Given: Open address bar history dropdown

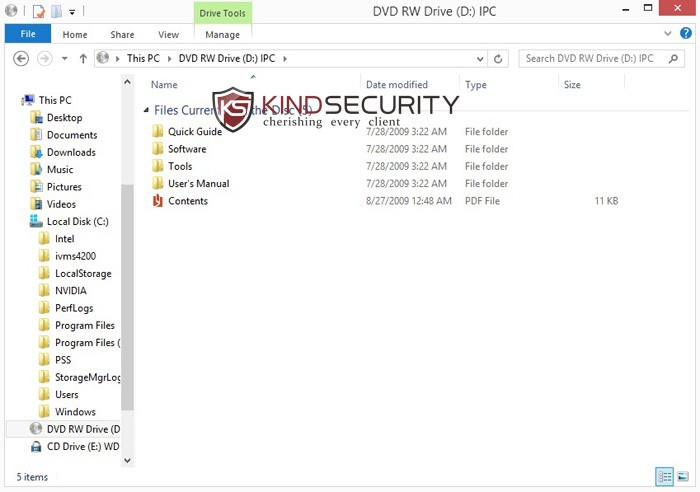Looking at the screenshot, I should click(480, 59).
